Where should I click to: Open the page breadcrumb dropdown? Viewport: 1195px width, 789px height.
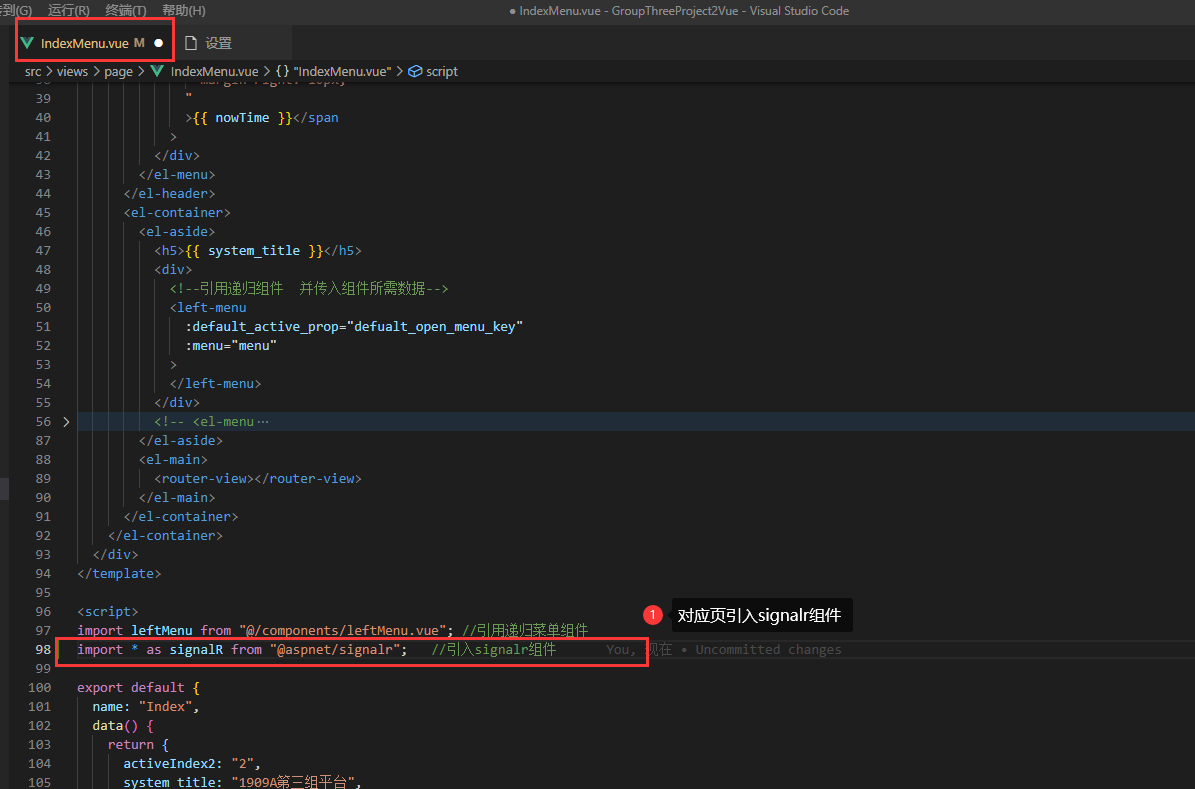[118, 72]
